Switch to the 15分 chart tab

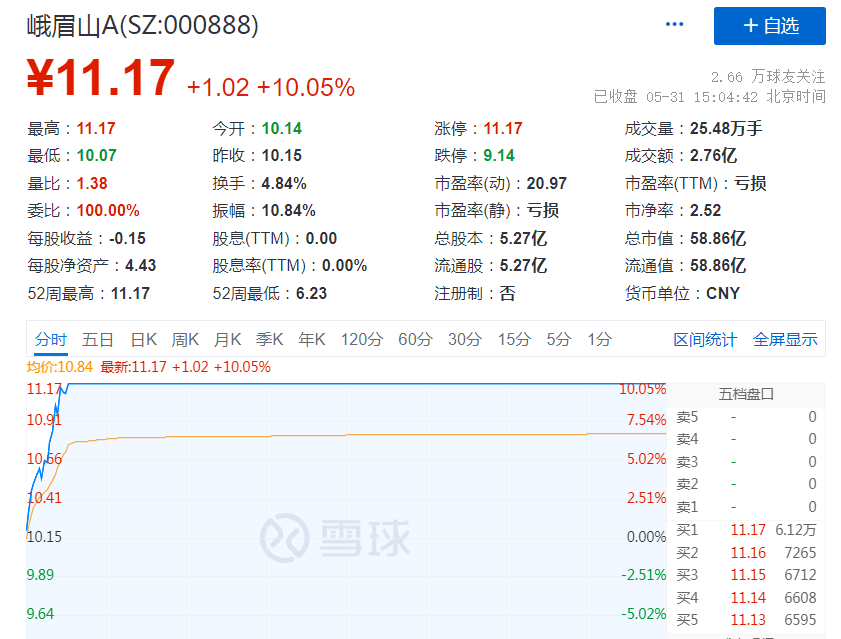click(x=514, y=340)
